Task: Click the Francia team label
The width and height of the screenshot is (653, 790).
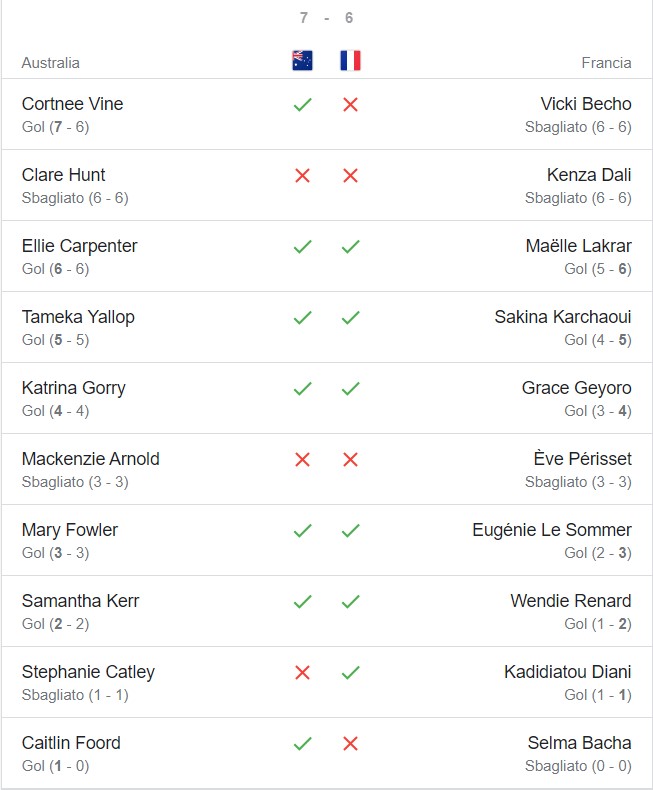Action: point(606,62)
